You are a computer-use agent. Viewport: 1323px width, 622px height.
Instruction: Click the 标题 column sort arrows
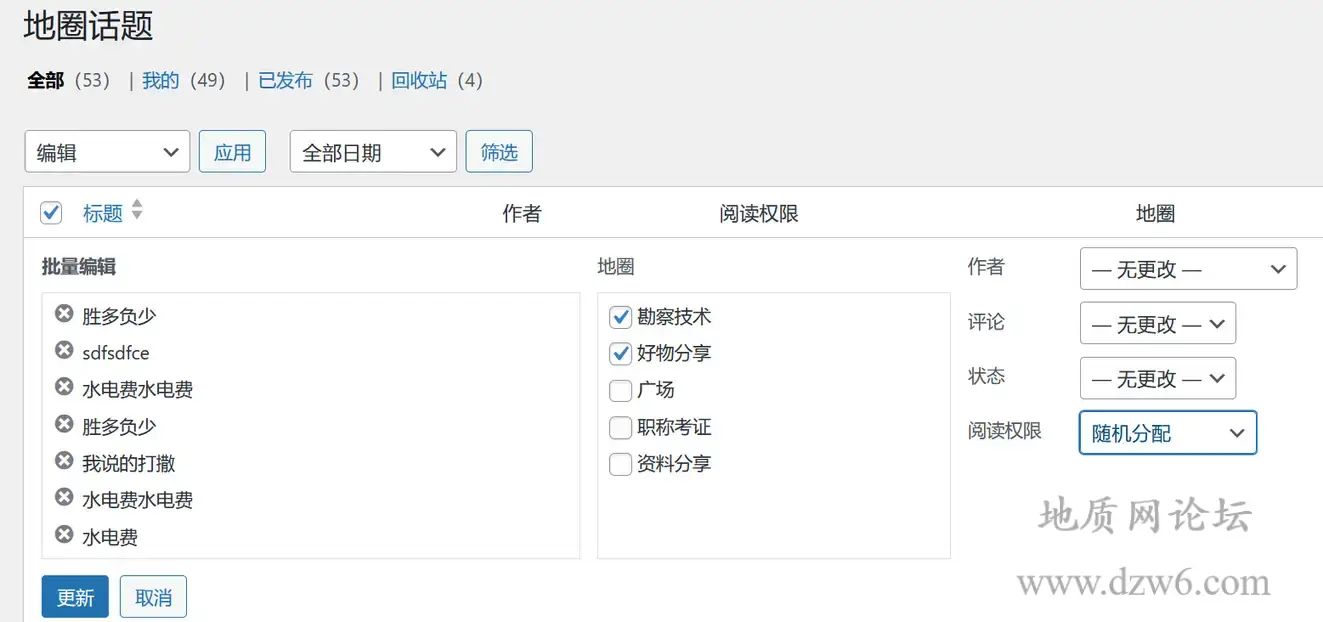[136, 212]
